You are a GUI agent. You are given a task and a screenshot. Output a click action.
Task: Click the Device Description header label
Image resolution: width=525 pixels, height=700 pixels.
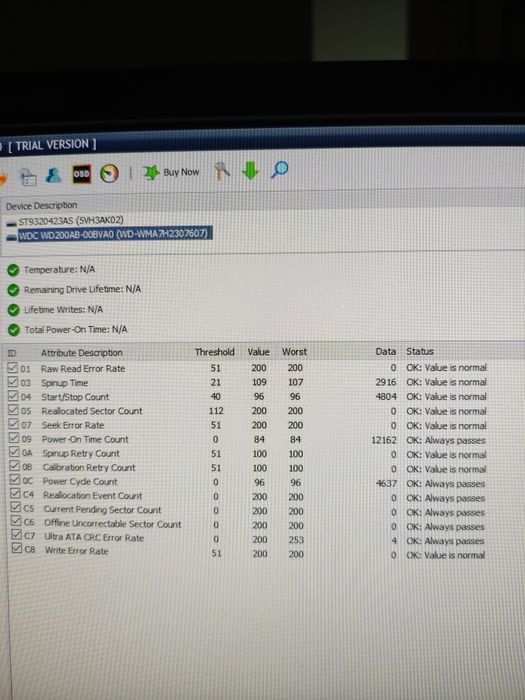click(x=42, y=205)
